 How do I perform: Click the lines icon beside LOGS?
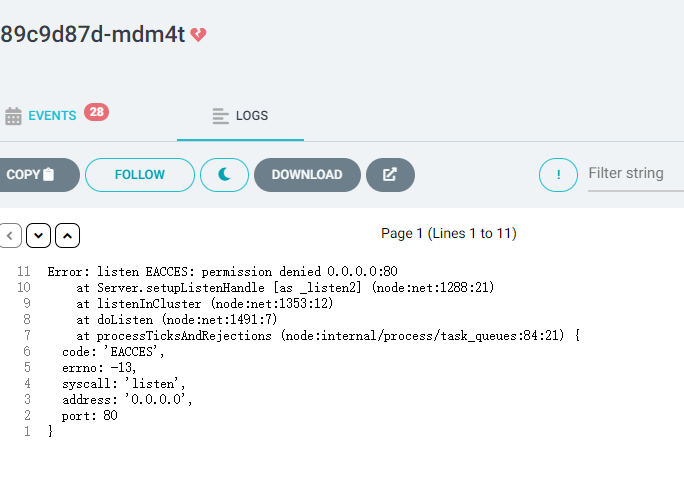click(220, 116)
